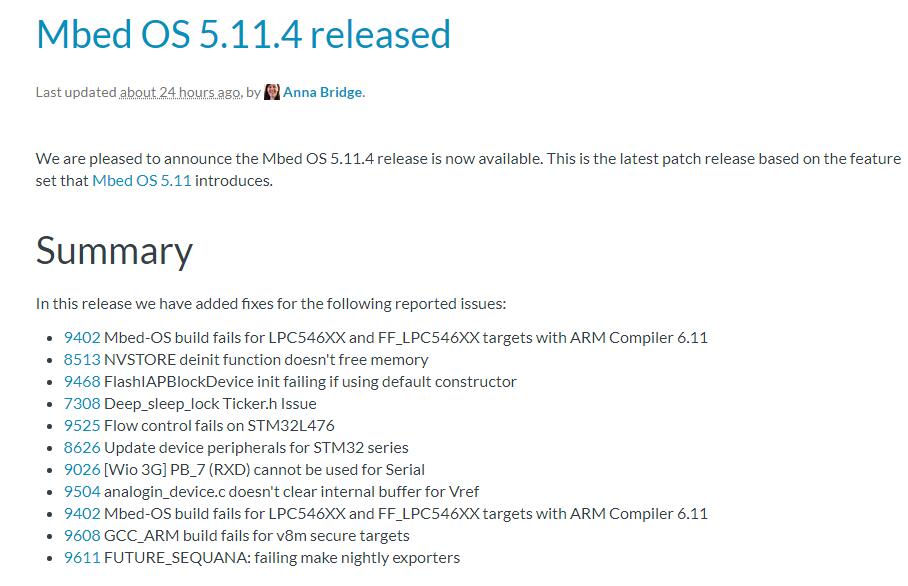
Task: Open issue 8513 about NVSTORE deinit
Action: [82, 360]
